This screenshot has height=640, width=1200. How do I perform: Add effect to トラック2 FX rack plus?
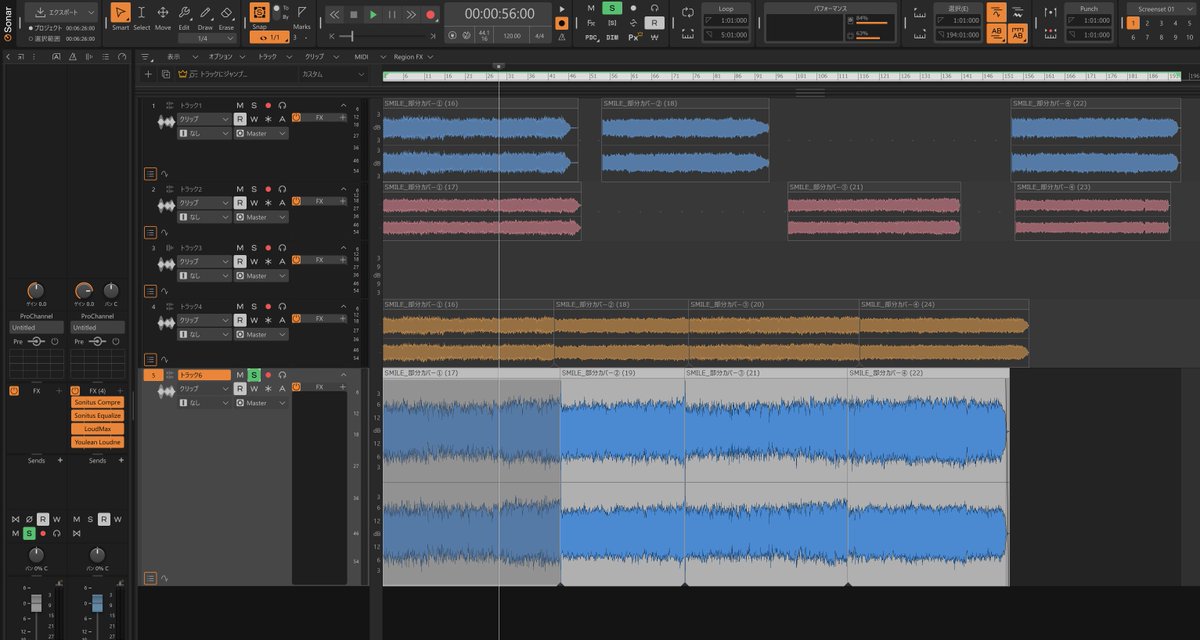tap(342, 201)
